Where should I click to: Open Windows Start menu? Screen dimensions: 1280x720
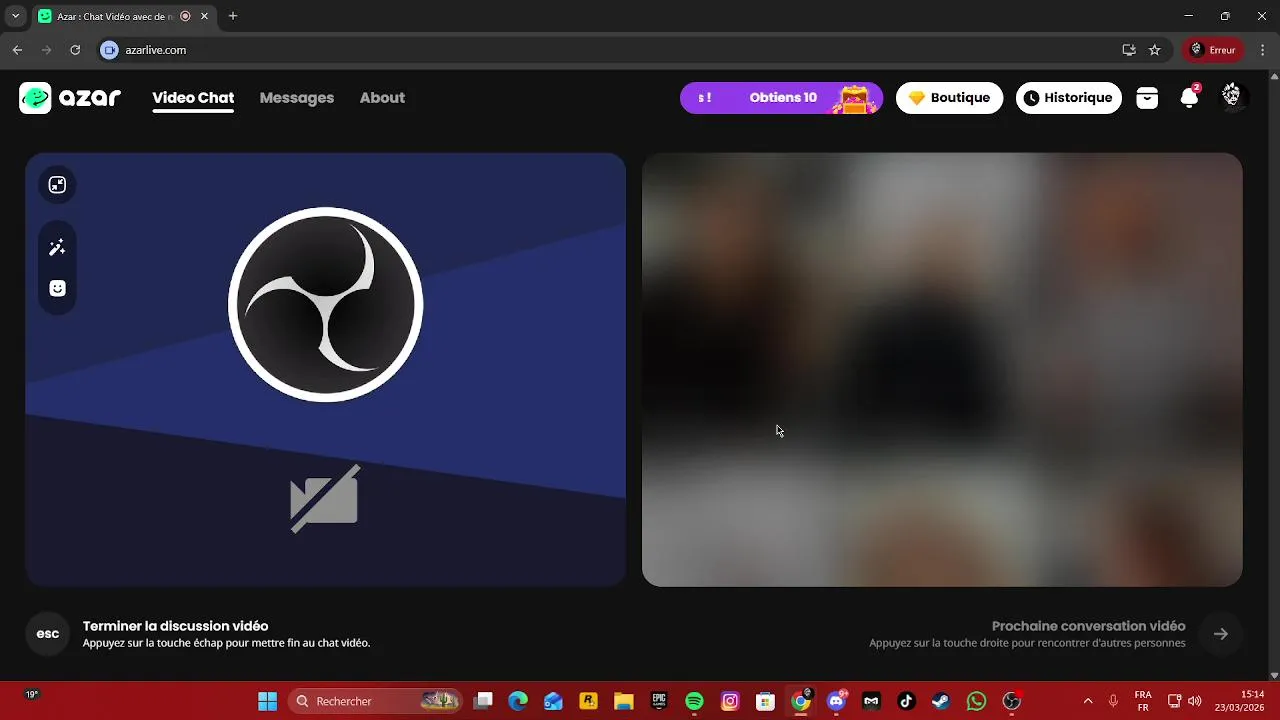pyautogui.click(x=267, y=701)
